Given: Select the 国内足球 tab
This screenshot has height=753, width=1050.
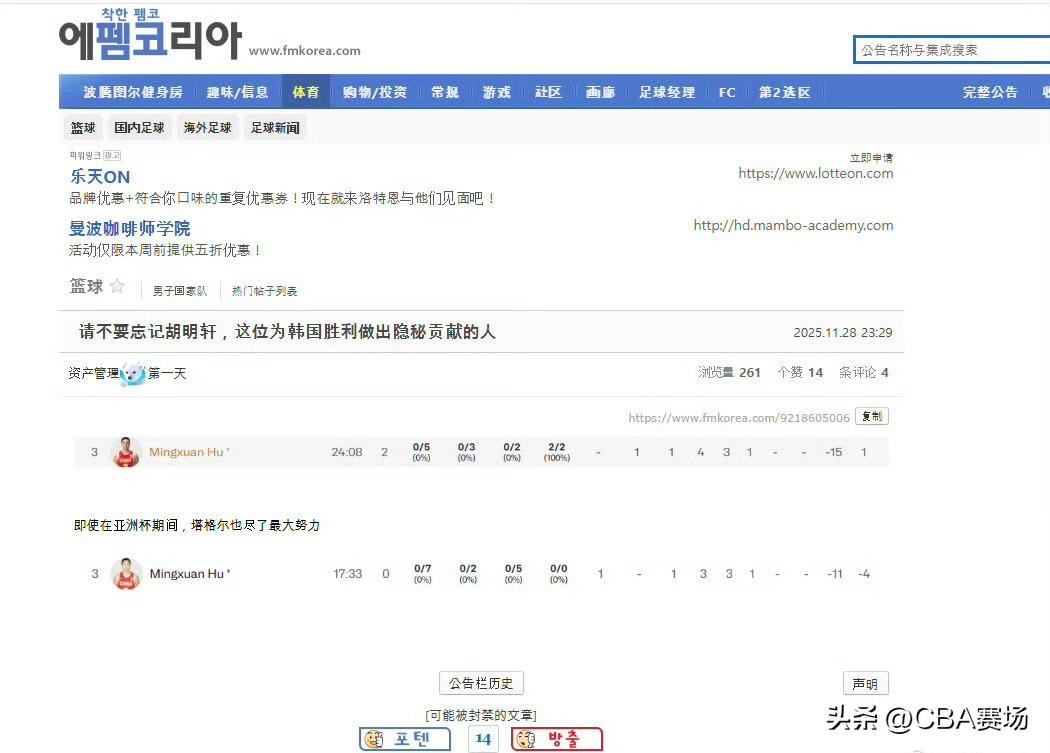Looking at the screenshot, I should [x=139, y=127].
